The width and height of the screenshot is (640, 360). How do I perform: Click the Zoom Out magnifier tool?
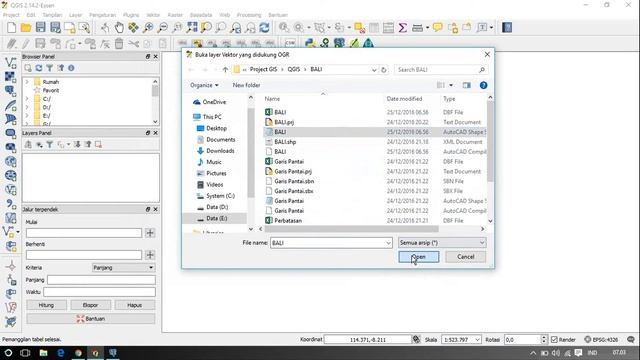tap(162, 27)
